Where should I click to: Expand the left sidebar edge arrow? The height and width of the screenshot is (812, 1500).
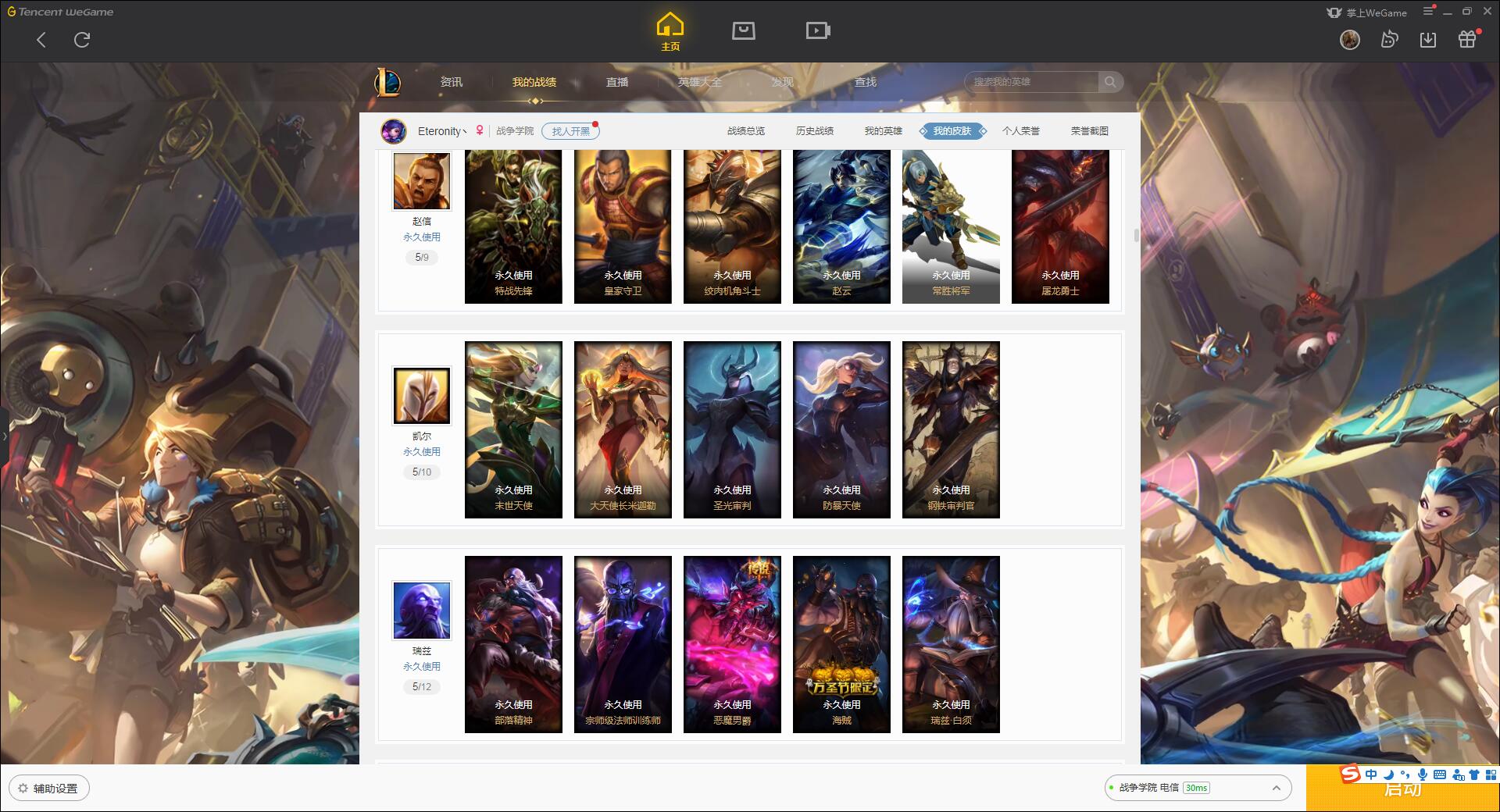4,436
